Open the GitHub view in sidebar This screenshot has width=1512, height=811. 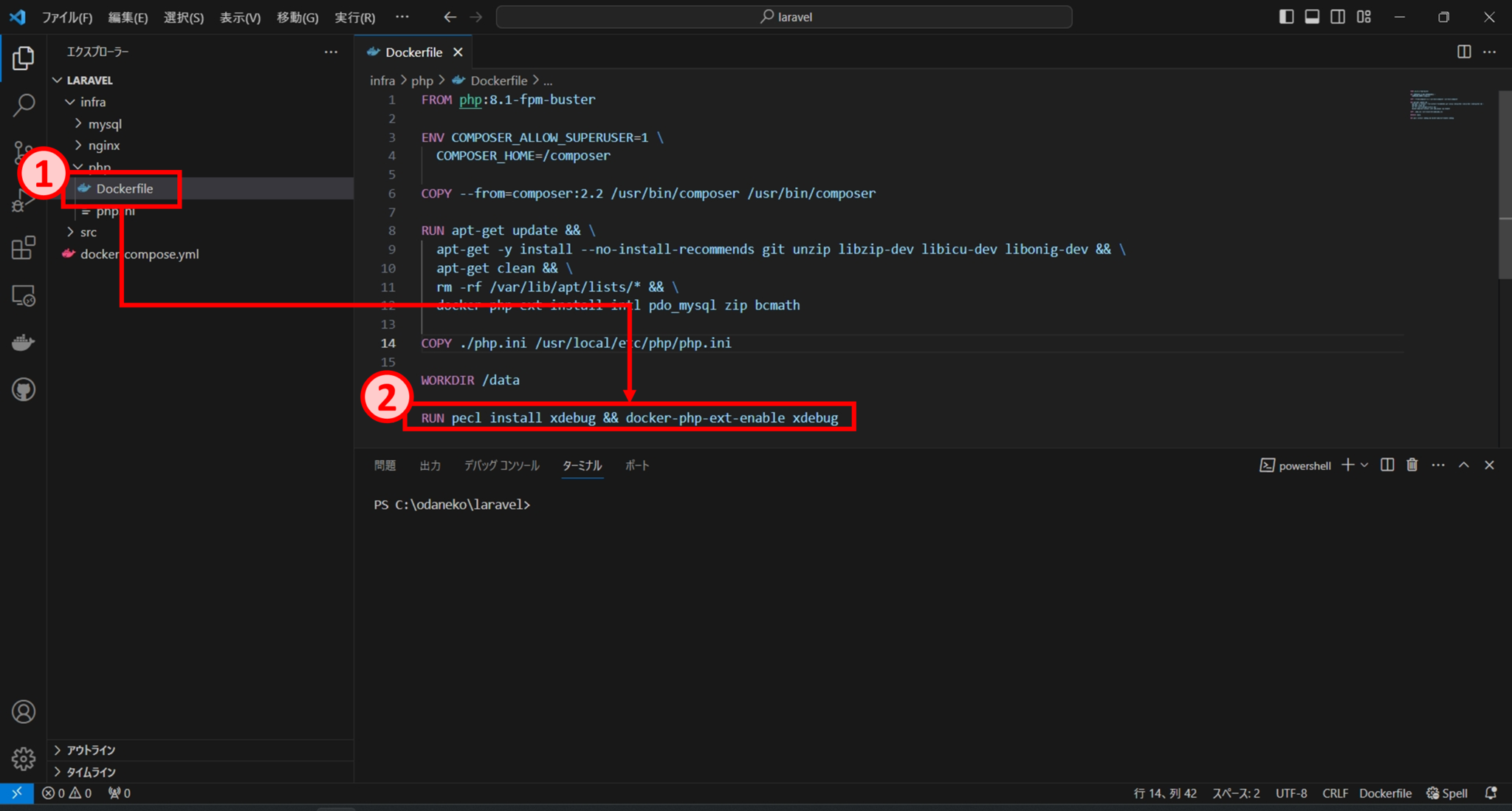[x=23, y=389]
